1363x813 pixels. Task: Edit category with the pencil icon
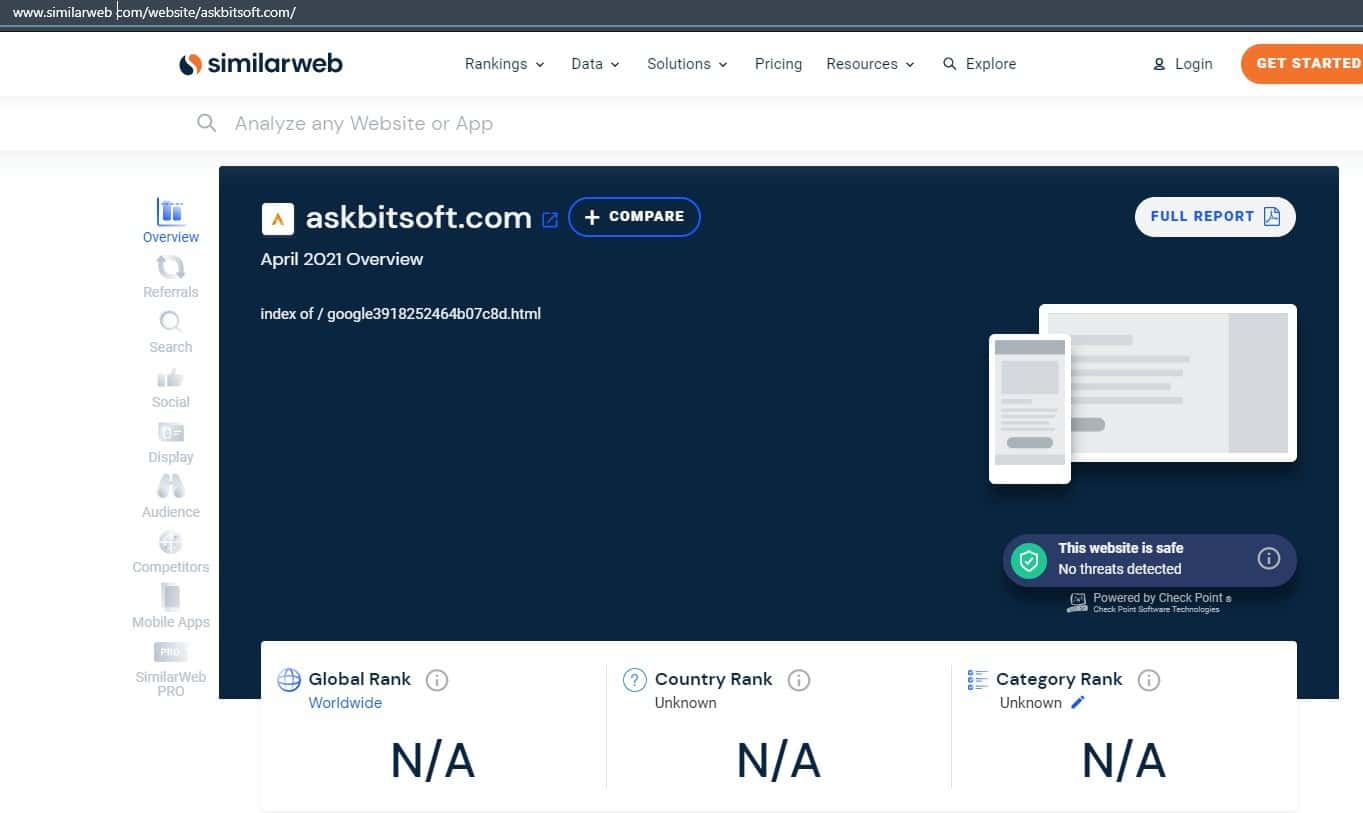[1077, 702]
